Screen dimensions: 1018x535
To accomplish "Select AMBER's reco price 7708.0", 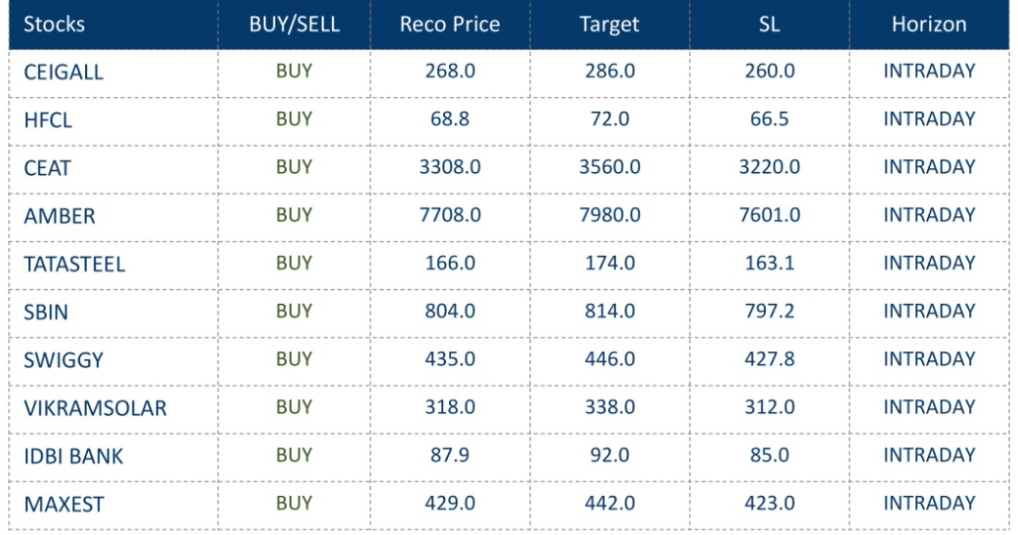I will pyautogui.click(x=449, y=215).
